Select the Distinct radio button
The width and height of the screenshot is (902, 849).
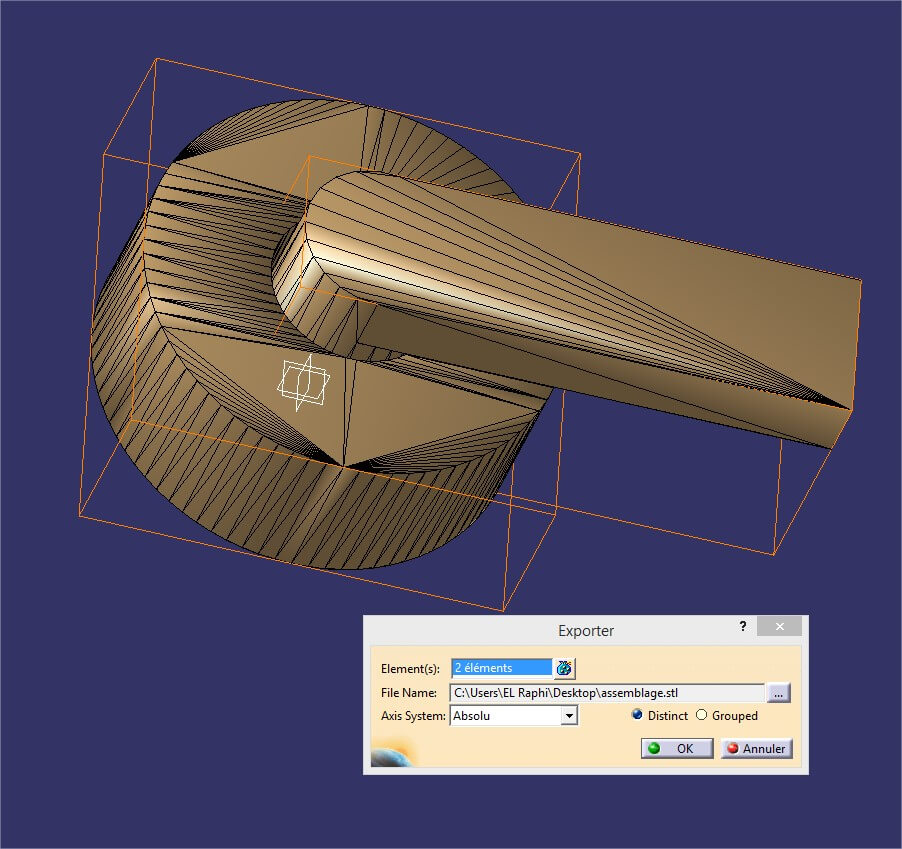point(637,716)
